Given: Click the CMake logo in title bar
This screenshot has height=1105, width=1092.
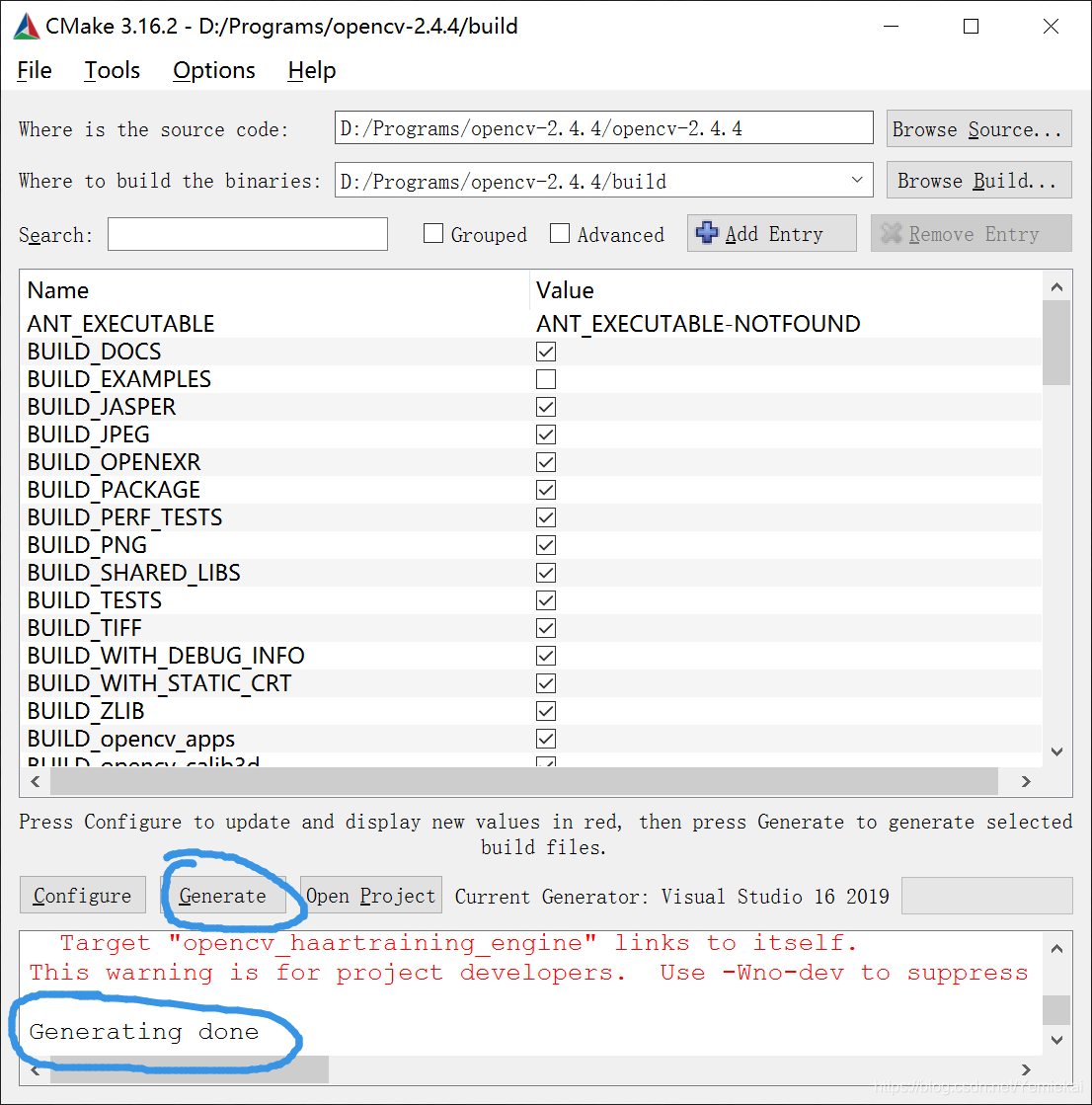Looking at the screenshot, I should coord(27,26).
